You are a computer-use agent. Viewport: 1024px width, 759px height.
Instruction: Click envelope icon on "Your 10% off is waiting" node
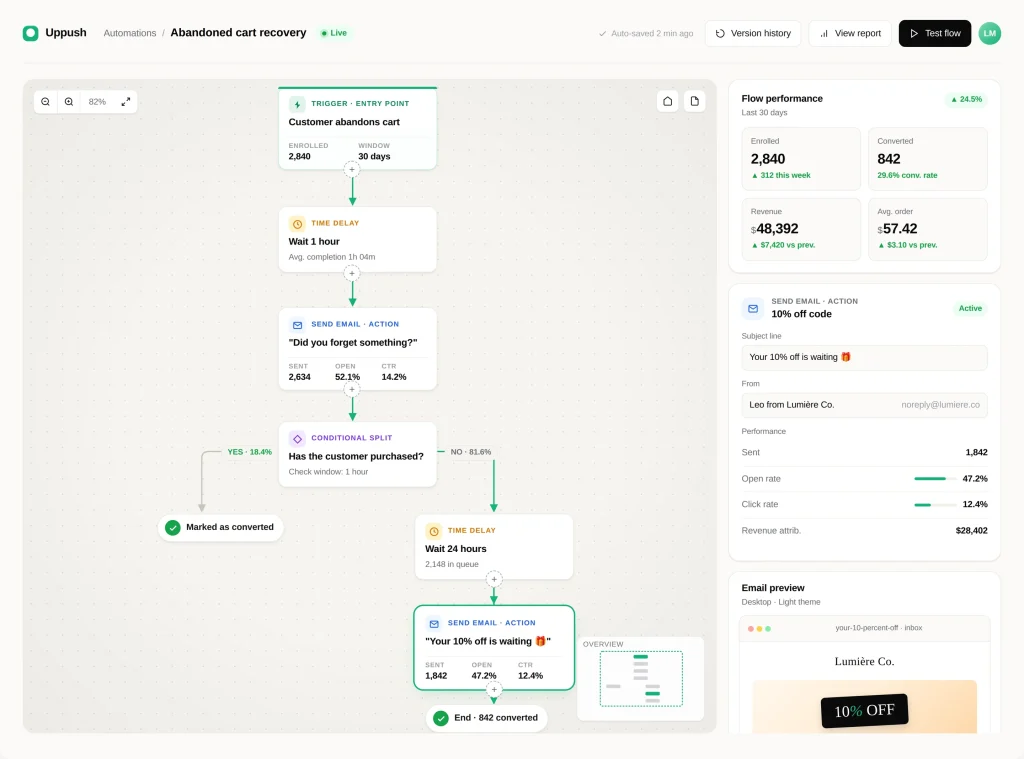[434, 624]
